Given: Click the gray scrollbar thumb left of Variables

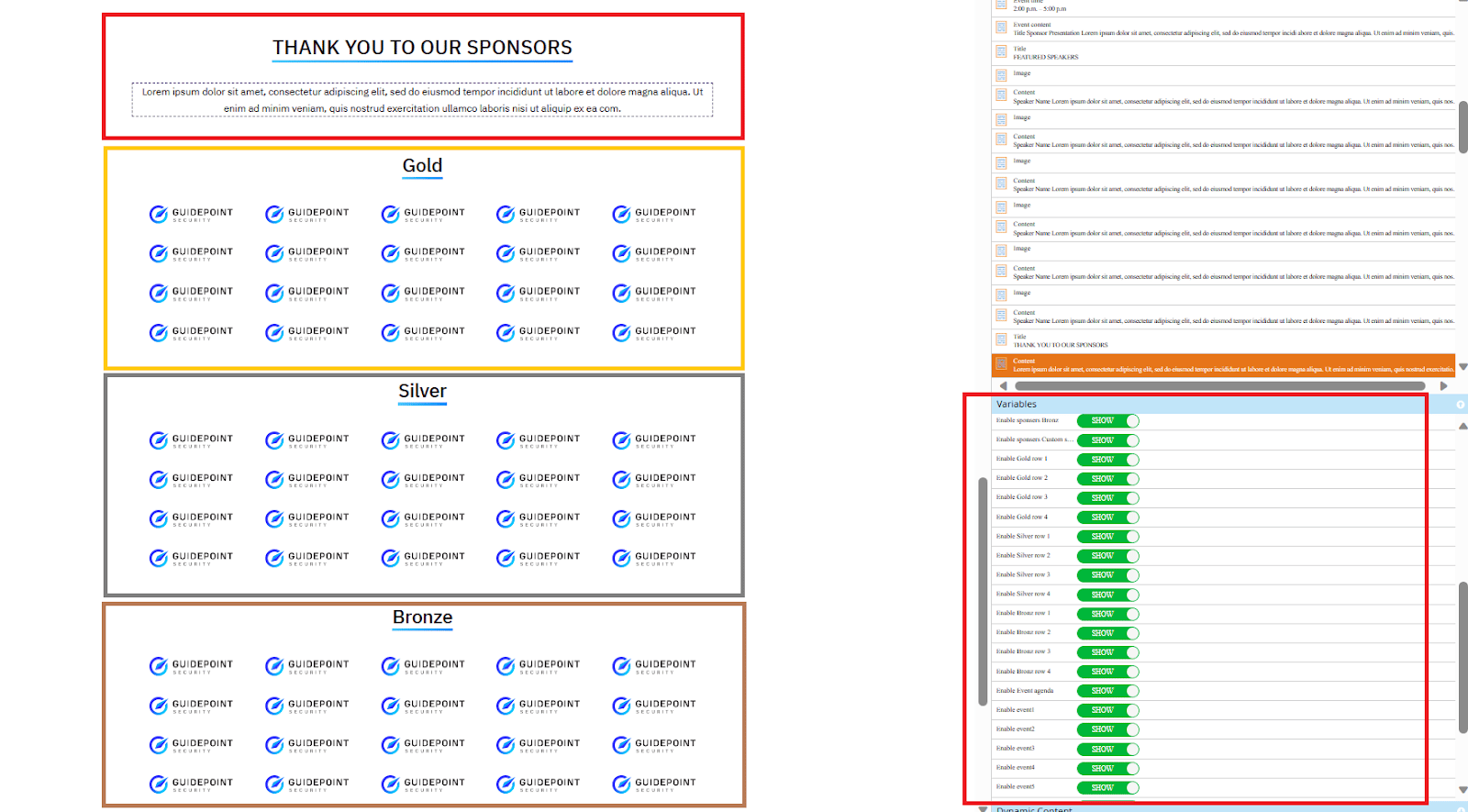Looking at the screenshot, I should (983, 591).
